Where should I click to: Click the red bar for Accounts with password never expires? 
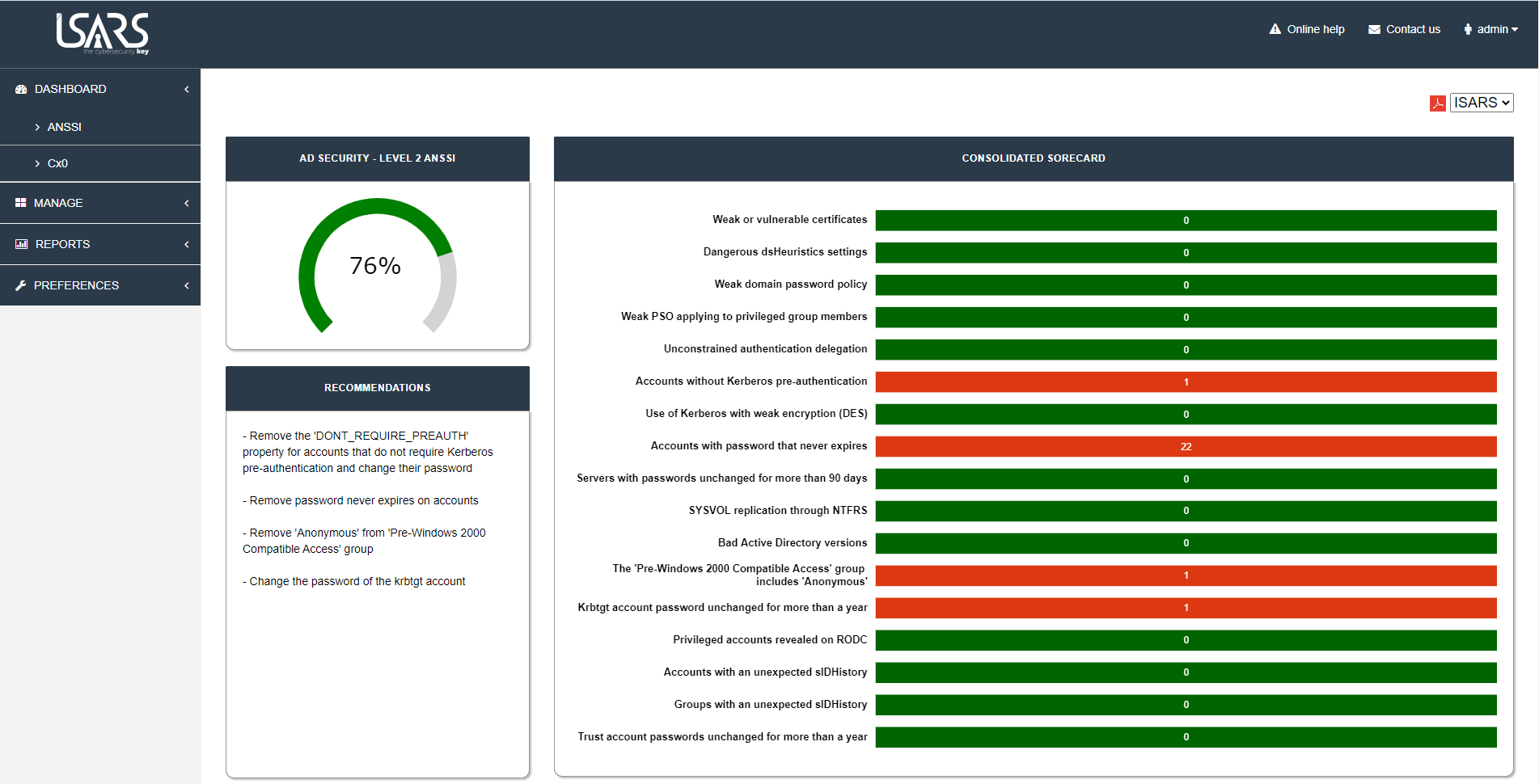[x=1186, y=446]
